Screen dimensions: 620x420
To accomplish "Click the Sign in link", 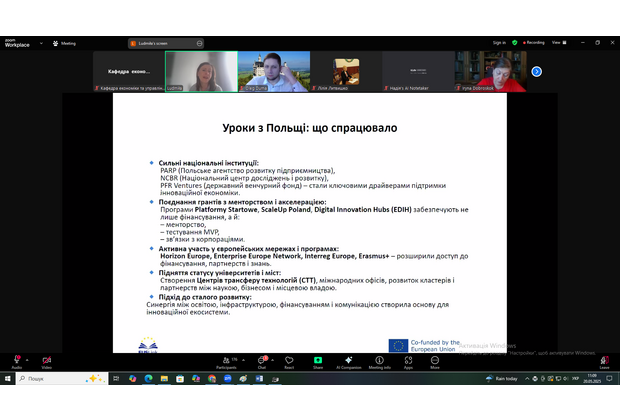I will point(499,43).
